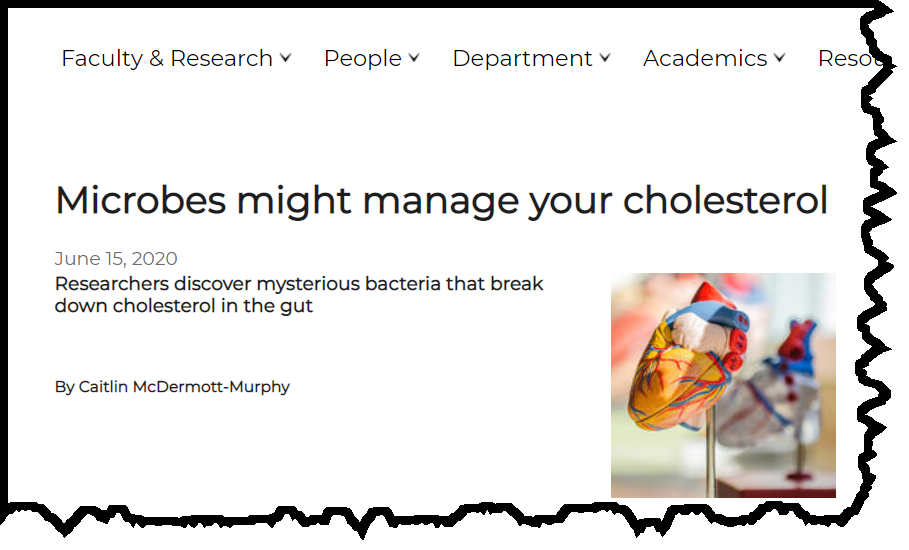The width and height of the screenshot is (909, 550).
Task: Click the word cholesterol in the headline
Action: [x=725, y=201]
